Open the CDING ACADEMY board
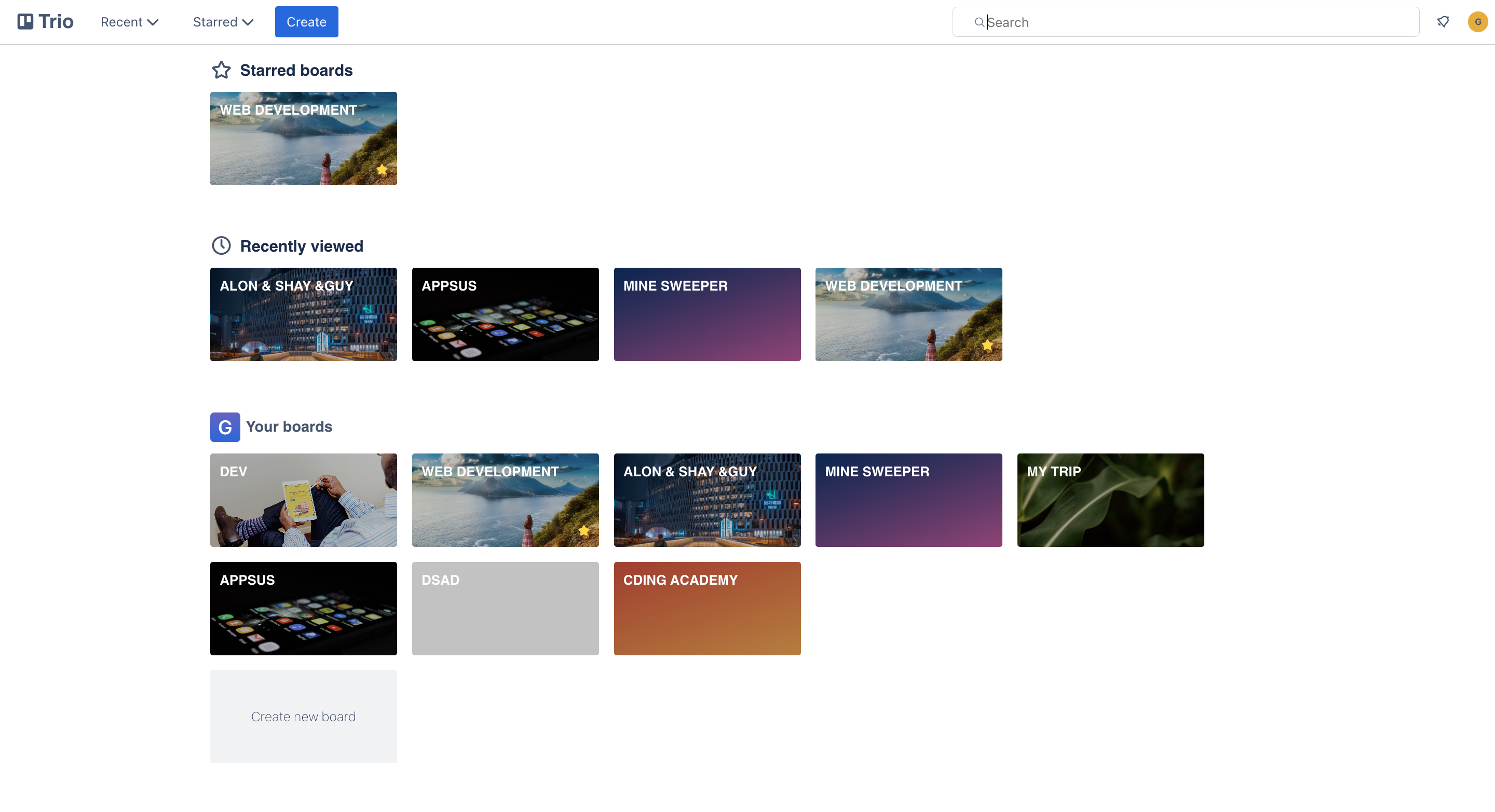Screen dimensions: 1495x812 tap(707, 609)
